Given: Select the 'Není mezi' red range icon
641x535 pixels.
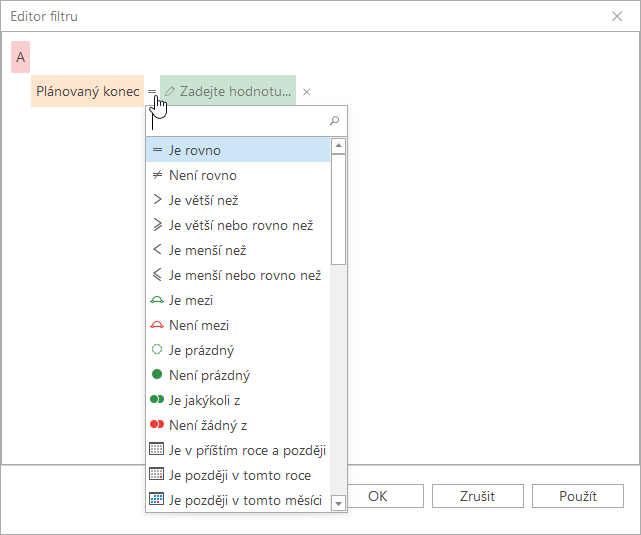Looking at the screenshot, I should tap(157, 325).
